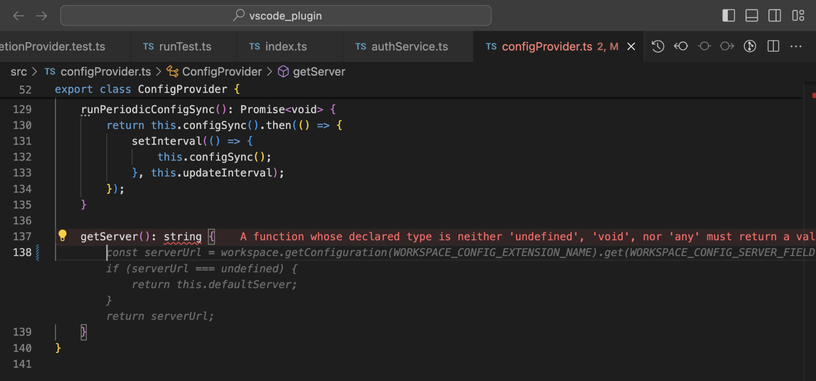Open the index.ts tab
The height and width of the screenshot is (381, 816).
(278, 46)
